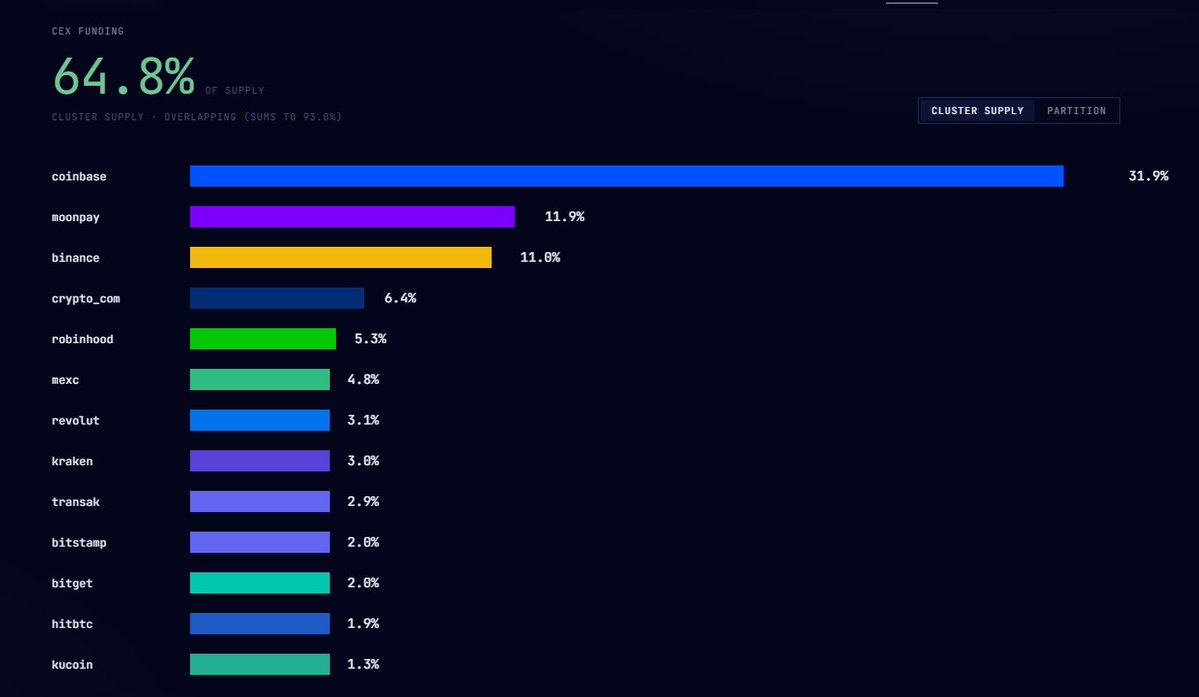The width and height of the screenshot is (1199, 697).
Task: Click the bitstamp row label
Action: click(79, 543)
